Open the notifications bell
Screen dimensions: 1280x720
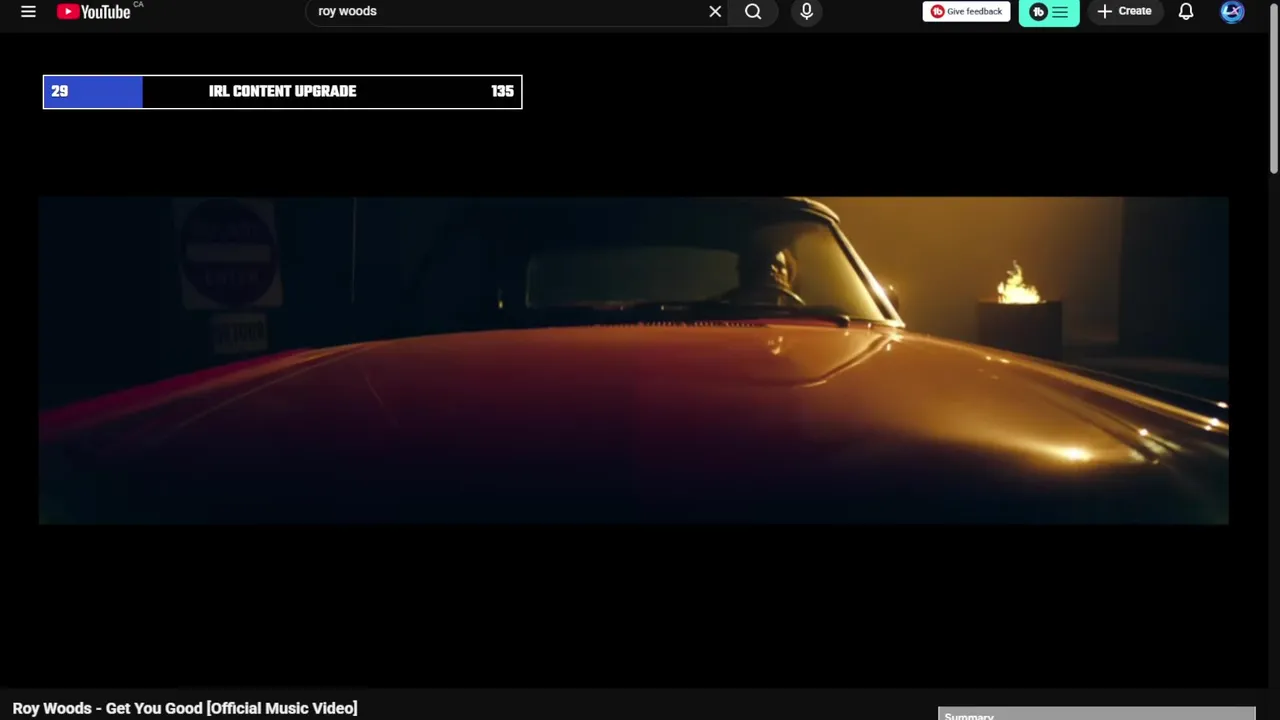point(1186,12)
